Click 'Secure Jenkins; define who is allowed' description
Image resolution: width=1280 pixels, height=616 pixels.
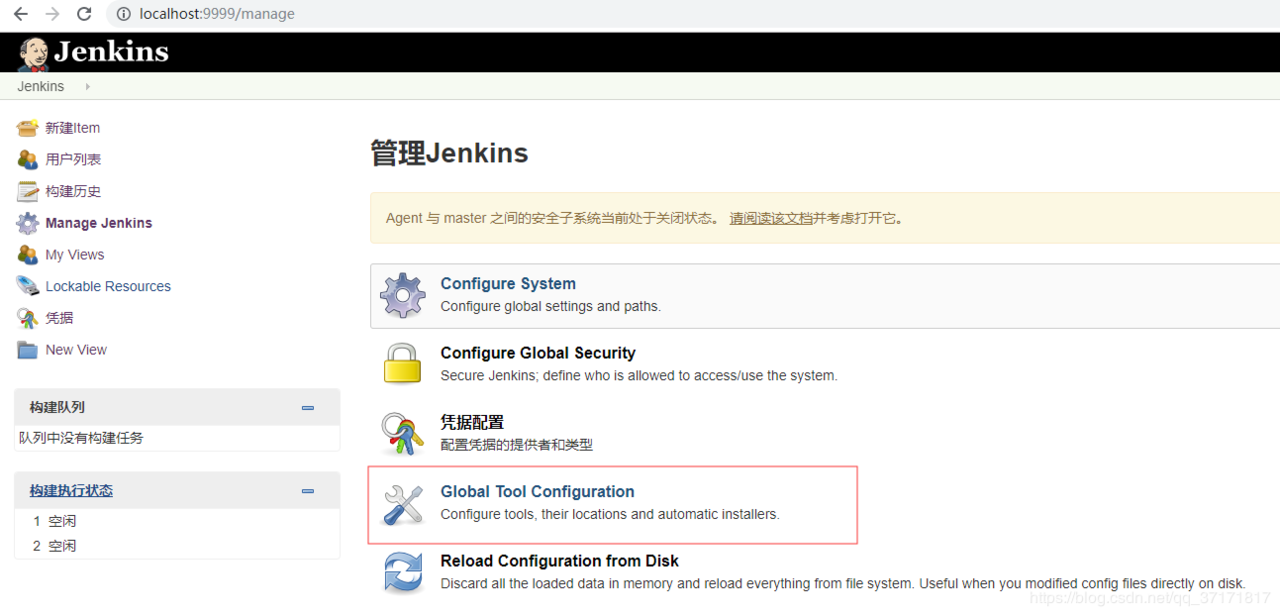click(639, 376)
